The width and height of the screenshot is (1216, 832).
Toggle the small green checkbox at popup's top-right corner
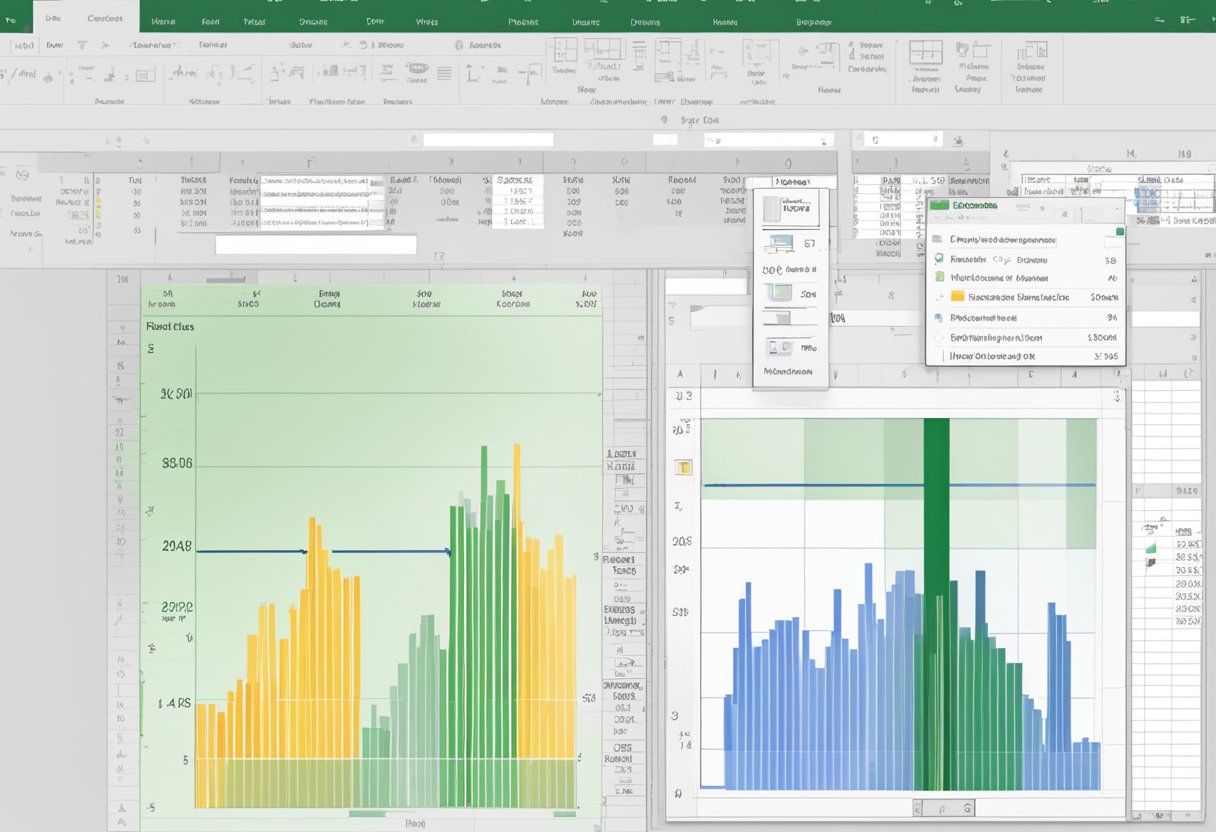[x=1119, y=232]
